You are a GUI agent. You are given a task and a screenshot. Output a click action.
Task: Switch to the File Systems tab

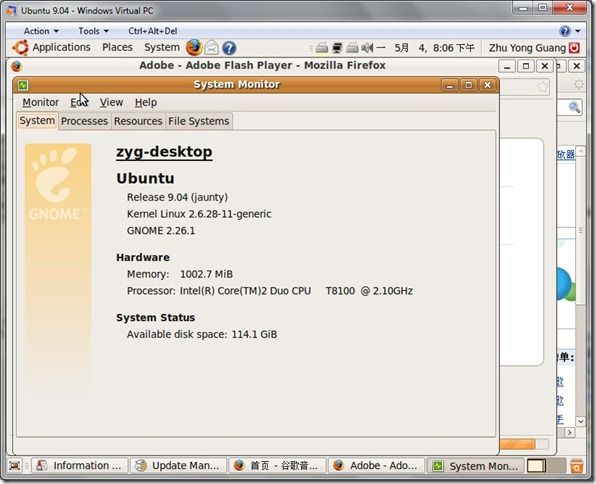point(199,121)
